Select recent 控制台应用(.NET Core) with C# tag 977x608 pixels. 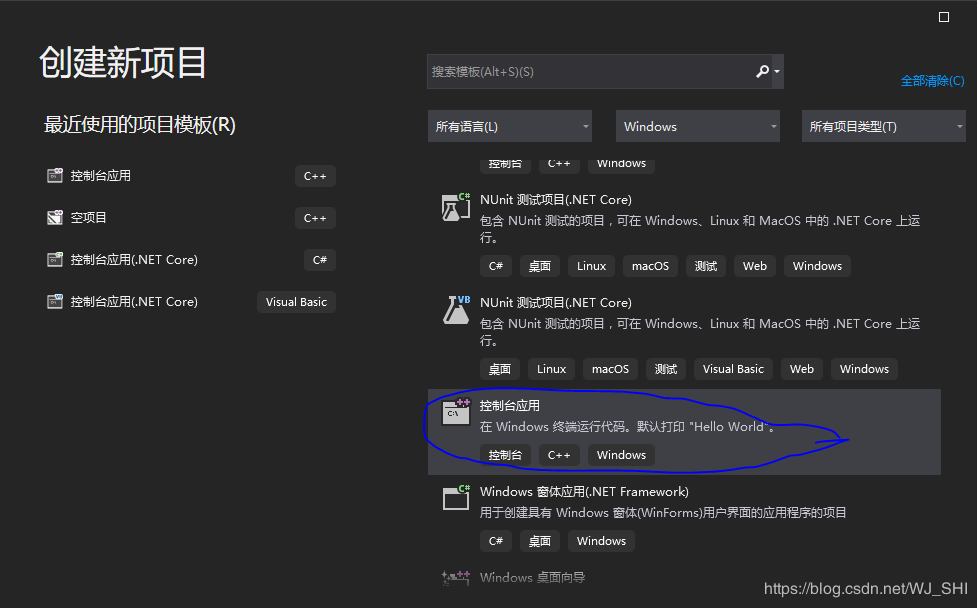pos(191,260)
